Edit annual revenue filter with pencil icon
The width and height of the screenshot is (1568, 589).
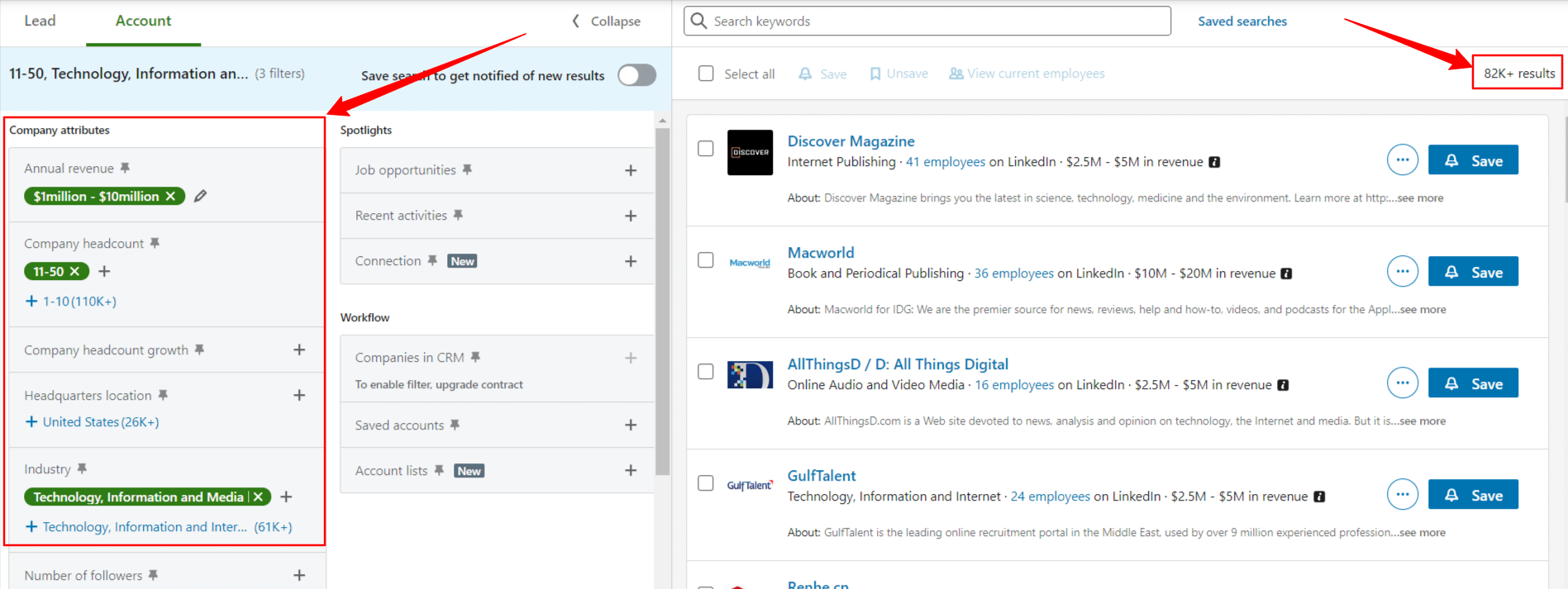[200, 196]
